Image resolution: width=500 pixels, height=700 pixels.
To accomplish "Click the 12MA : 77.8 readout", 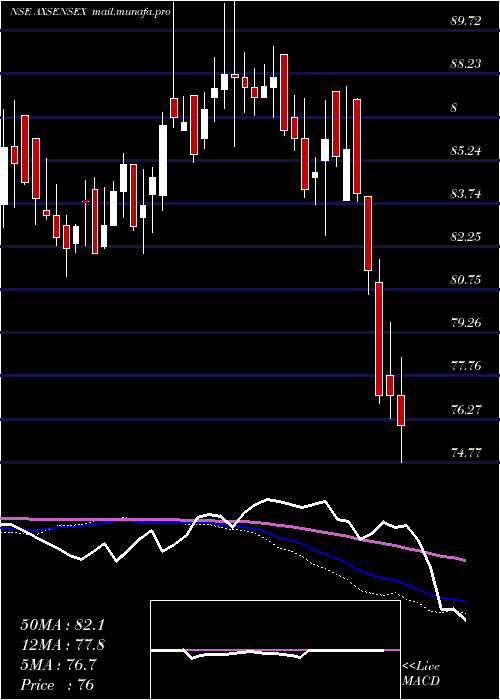I will coord(62,645).
